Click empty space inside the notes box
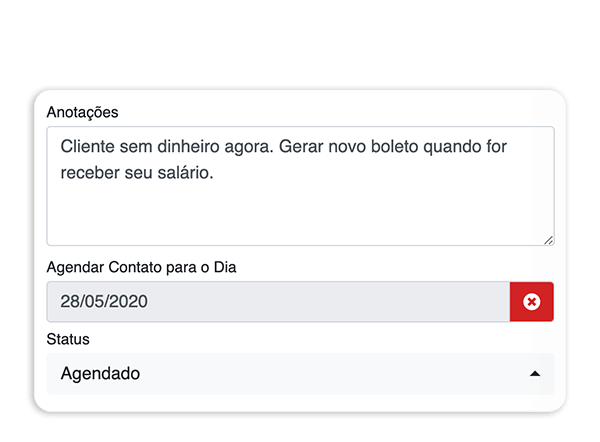Screen dimensions: 600x442 click(x=300, y=214)
